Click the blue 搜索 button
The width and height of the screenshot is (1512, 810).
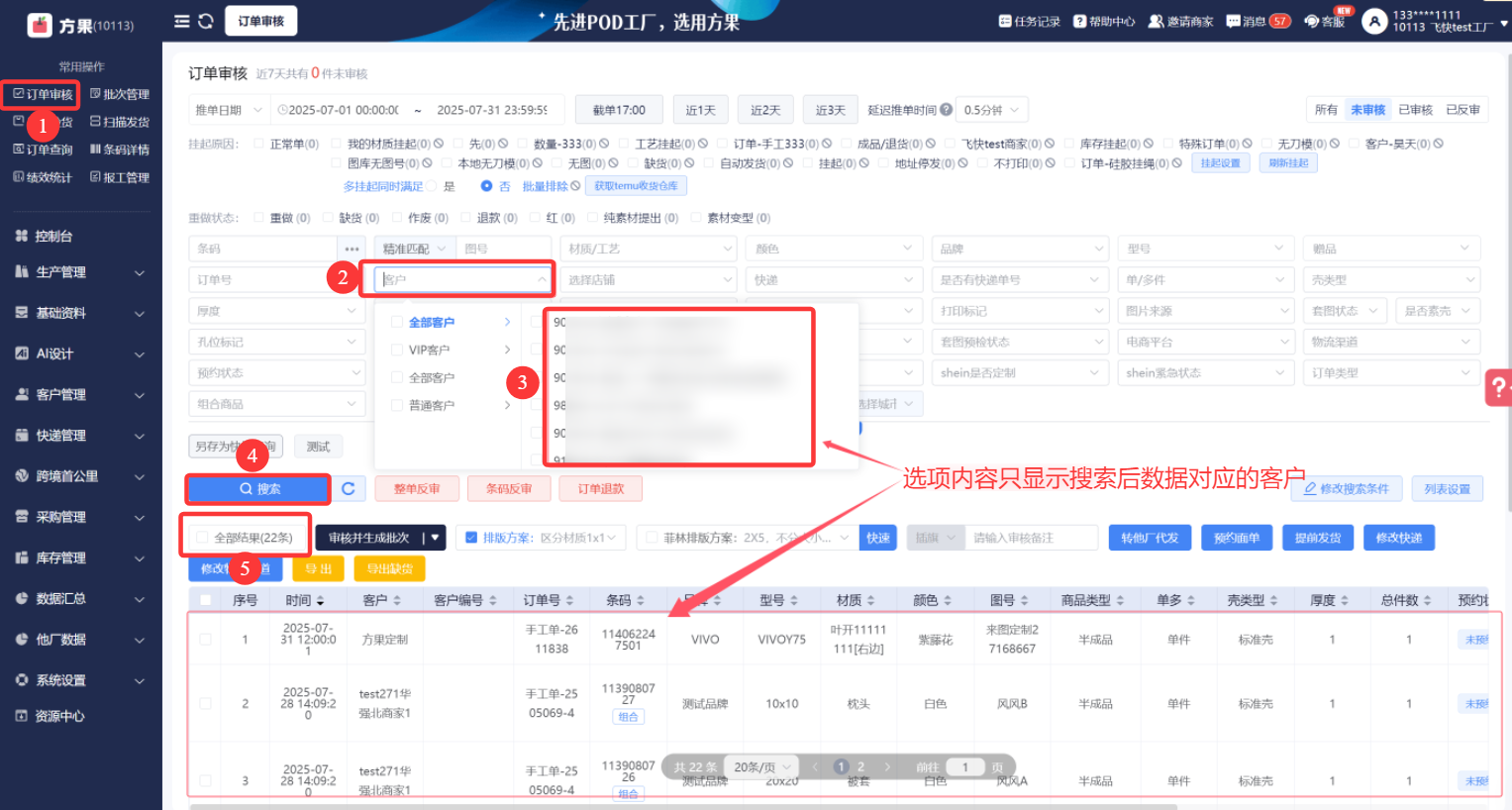point(258,489)
